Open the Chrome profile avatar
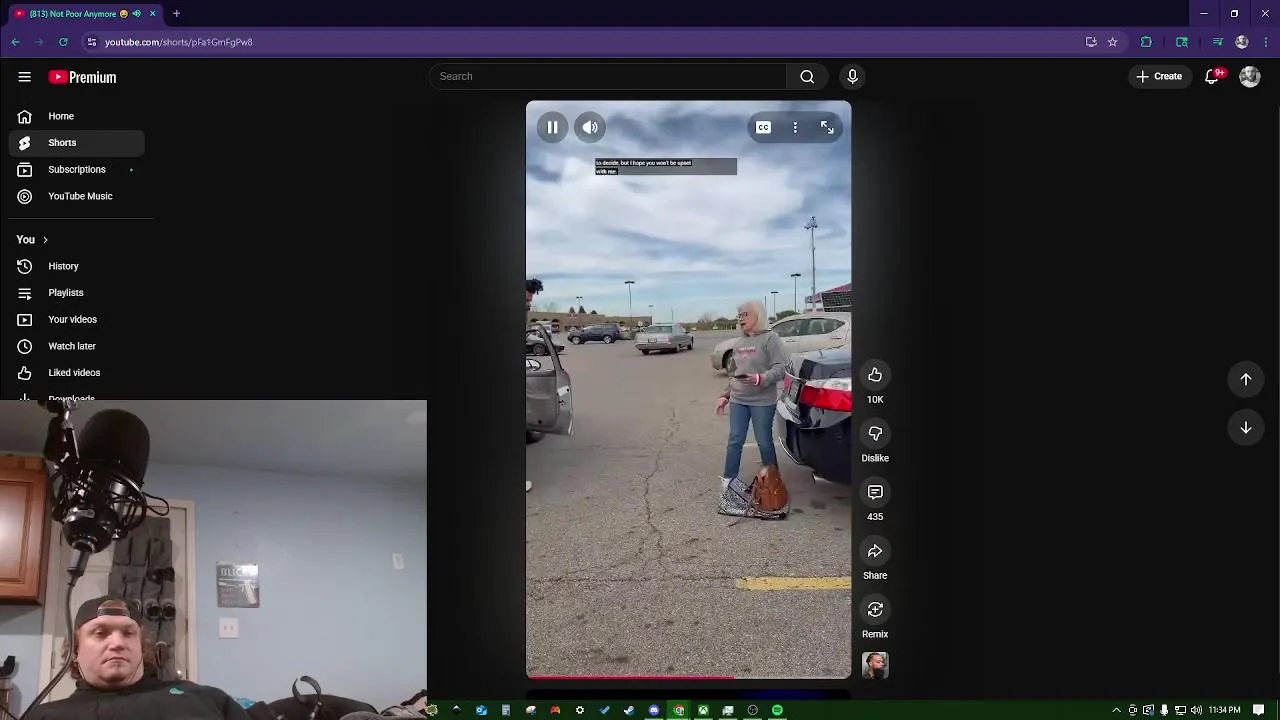Screen dimensions: 1280x720 1242,42
